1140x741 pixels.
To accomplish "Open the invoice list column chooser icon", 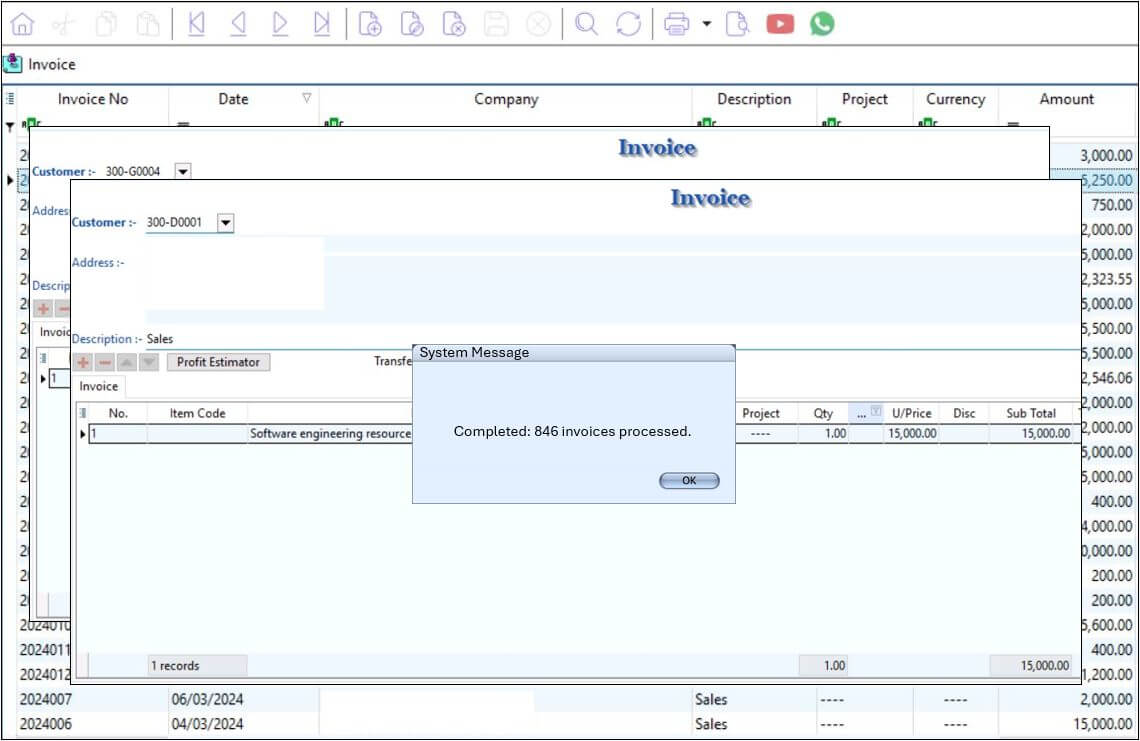I will tap(10, 98).
